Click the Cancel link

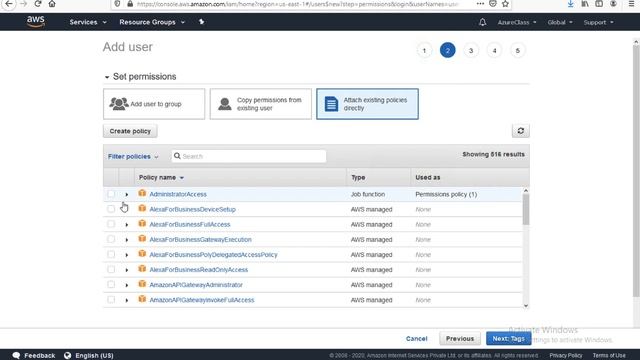click(x=416, y=338)
